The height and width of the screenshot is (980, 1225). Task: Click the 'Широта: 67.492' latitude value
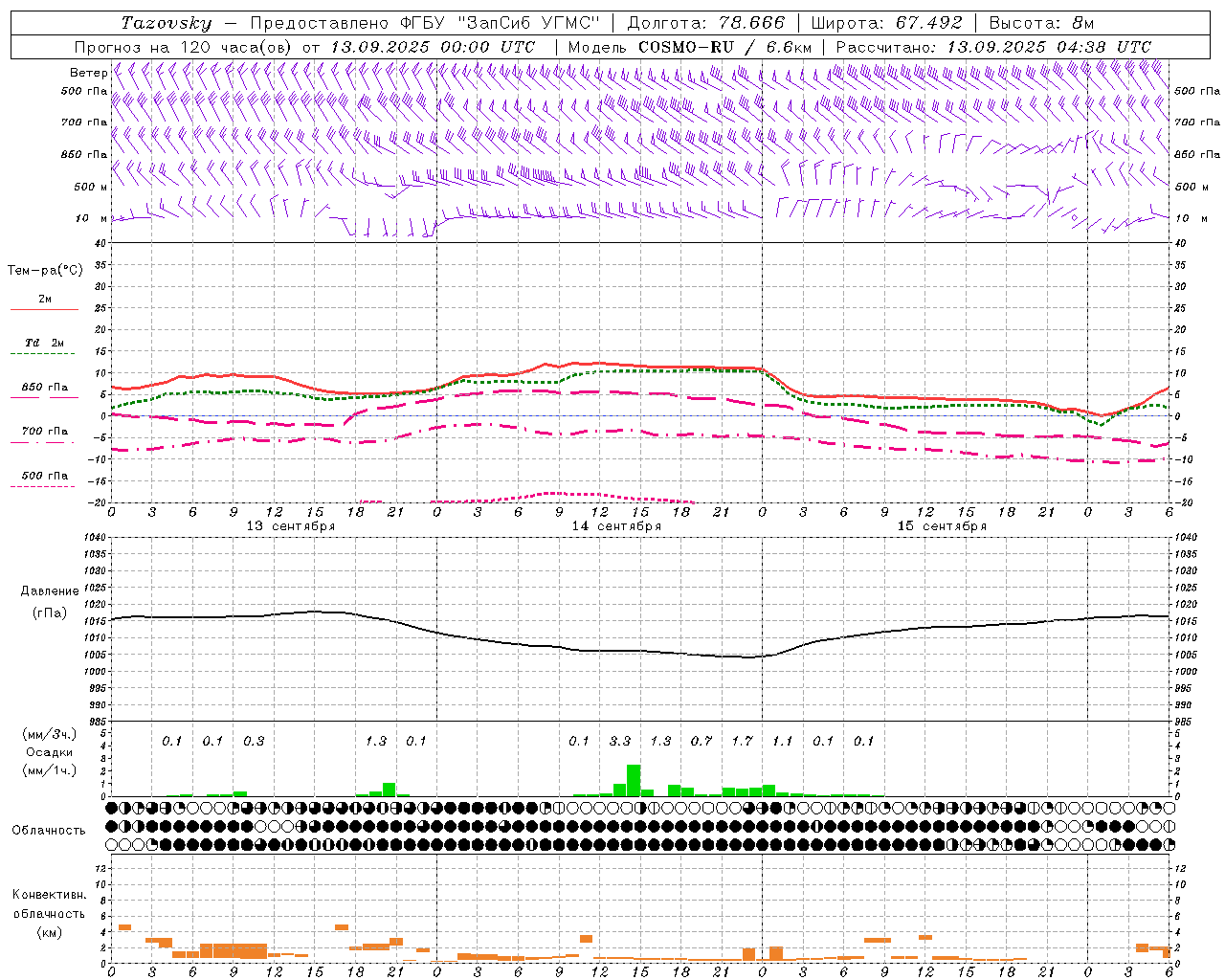(886, 23)
